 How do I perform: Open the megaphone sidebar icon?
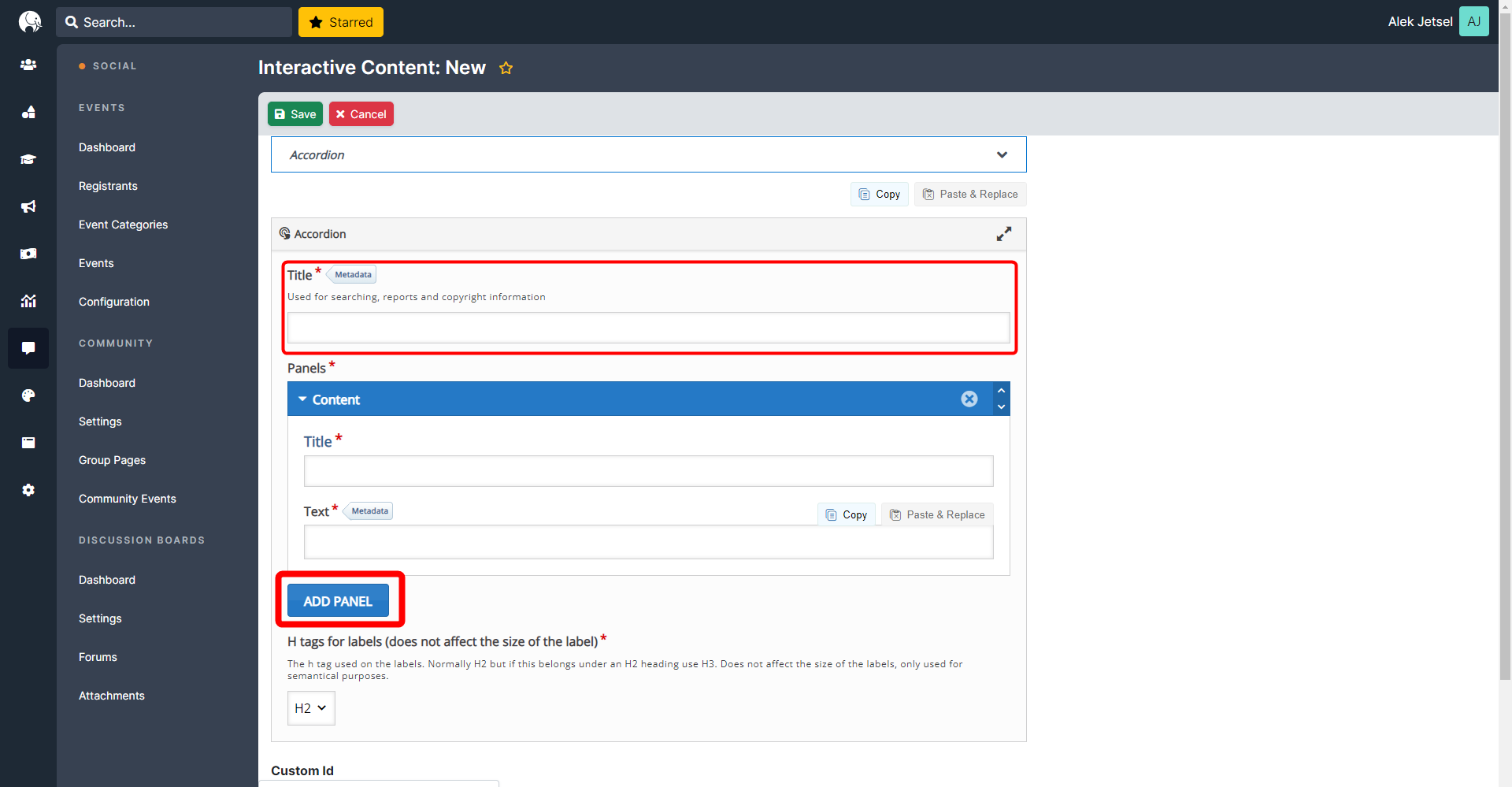click(x=28, y=206)
